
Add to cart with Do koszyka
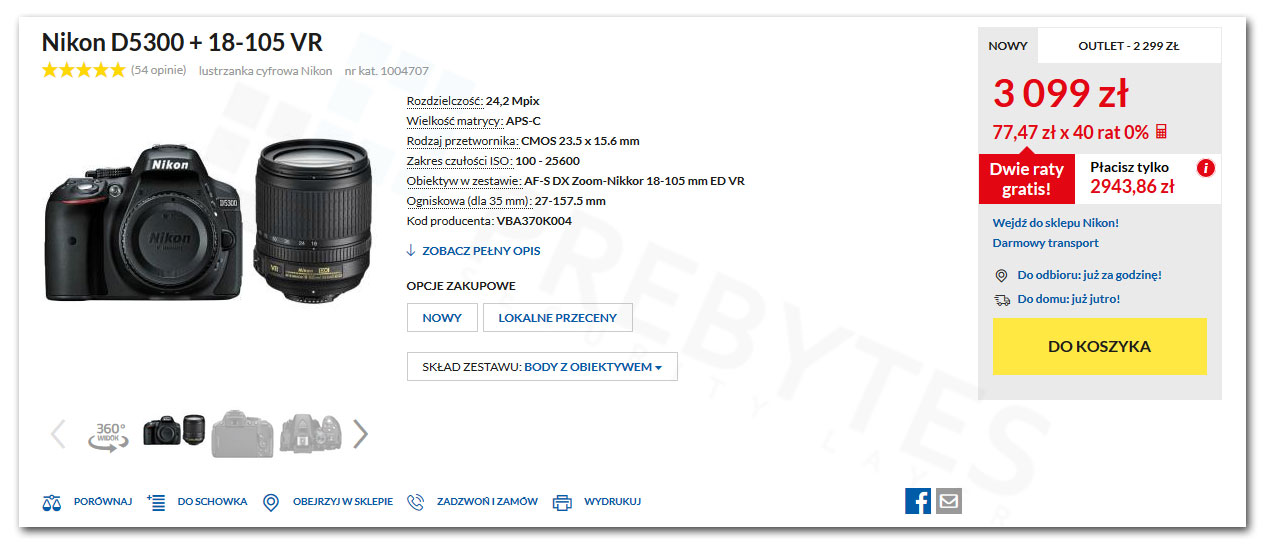coord(1100,347)
